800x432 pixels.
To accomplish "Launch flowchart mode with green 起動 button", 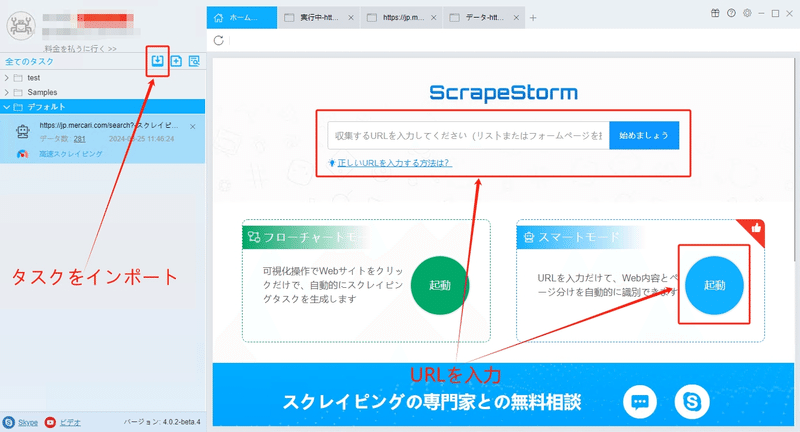I will (x=439, y=285).
